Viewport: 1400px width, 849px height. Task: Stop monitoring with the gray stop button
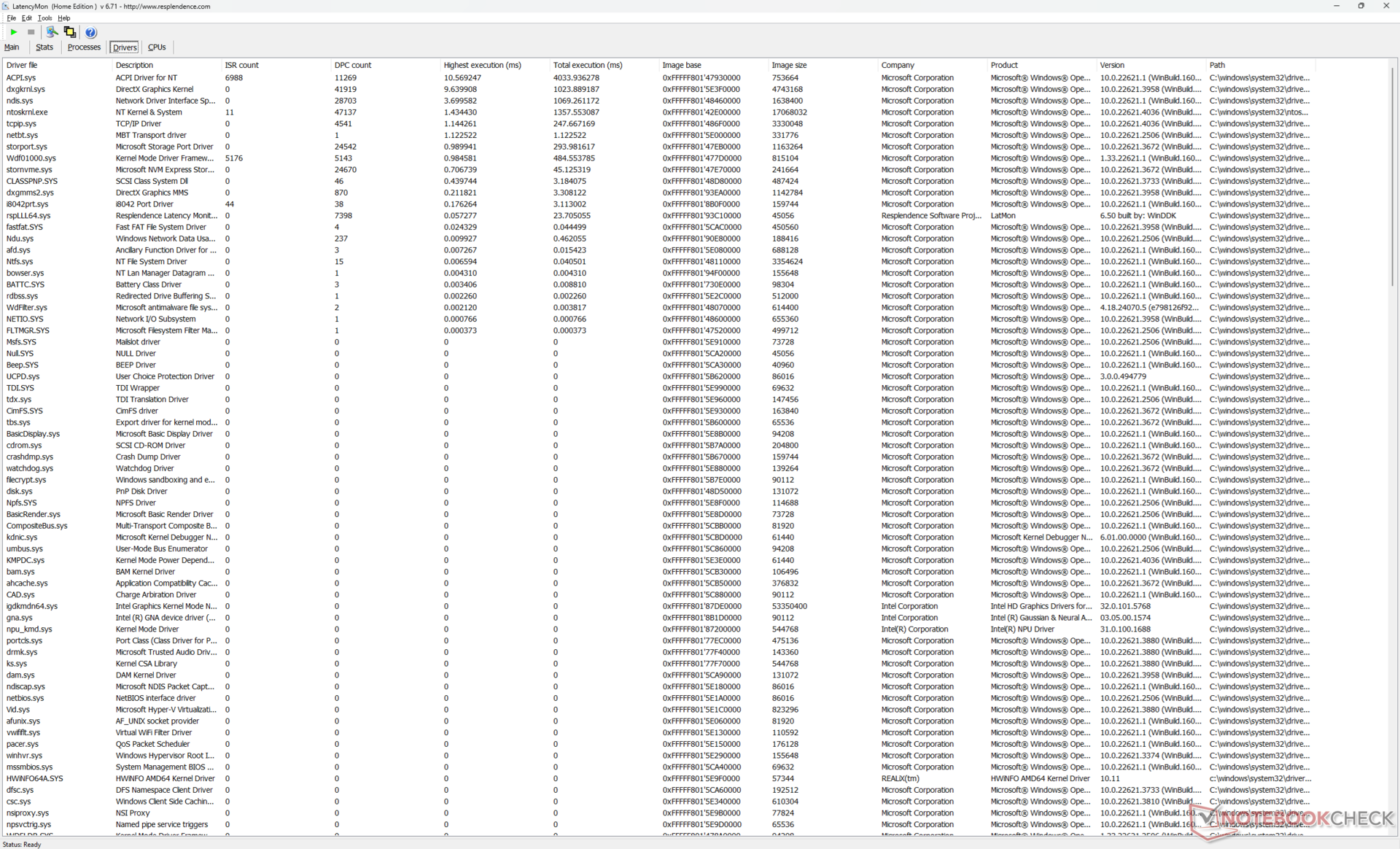pos(31,32)
